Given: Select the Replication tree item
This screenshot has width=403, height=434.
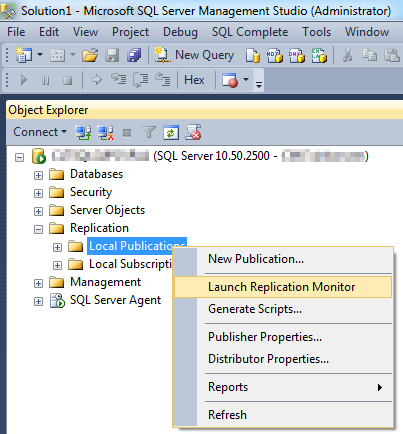Looking at the screenshot, I should (99, 228).
